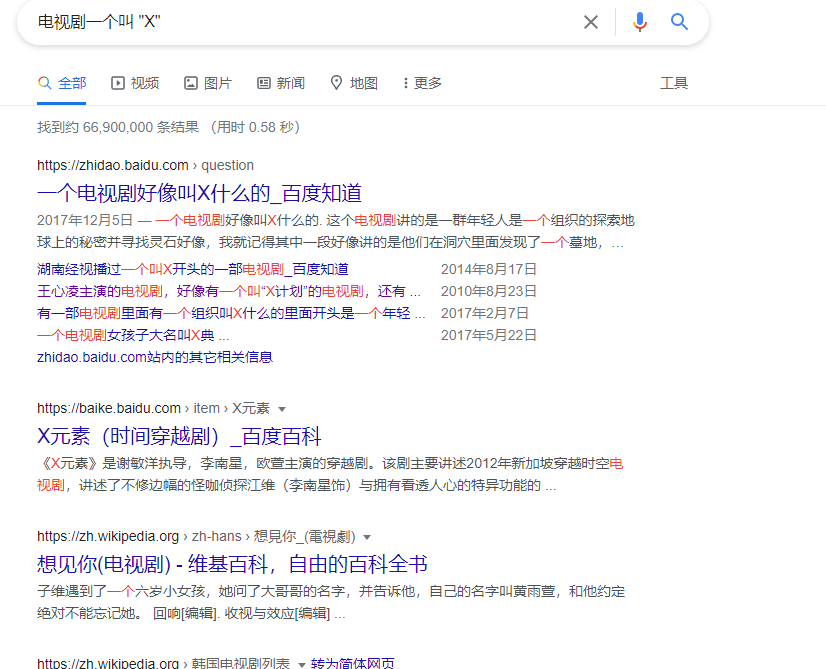The height and width of the screenshot is (669, 826).
Task: Select the 全部 tab
Action: (x=62, y=83)
